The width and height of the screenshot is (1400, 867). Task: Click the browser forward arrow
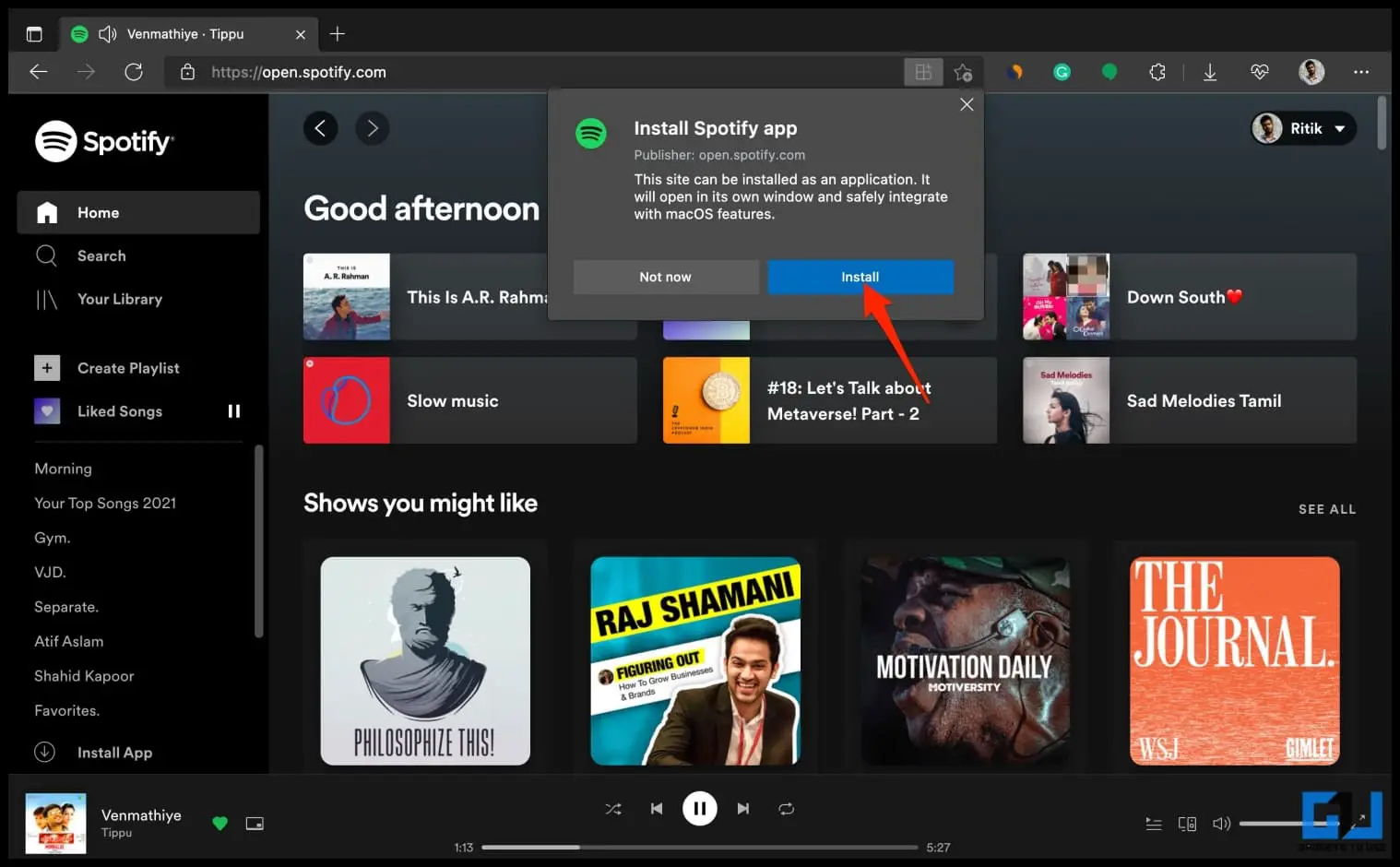pos(87,72)
